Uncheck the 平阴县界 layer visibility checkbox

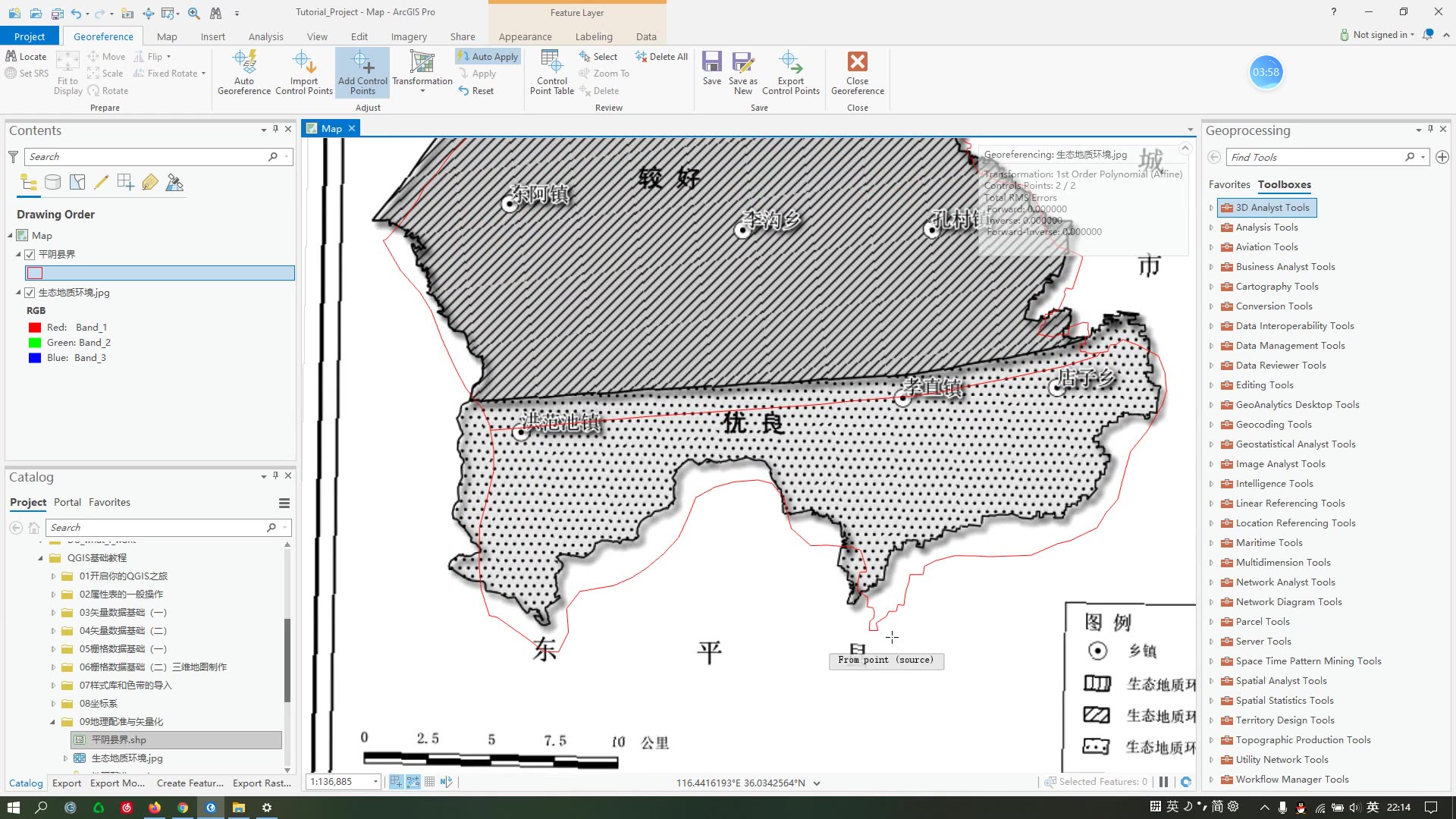point(30,255)
